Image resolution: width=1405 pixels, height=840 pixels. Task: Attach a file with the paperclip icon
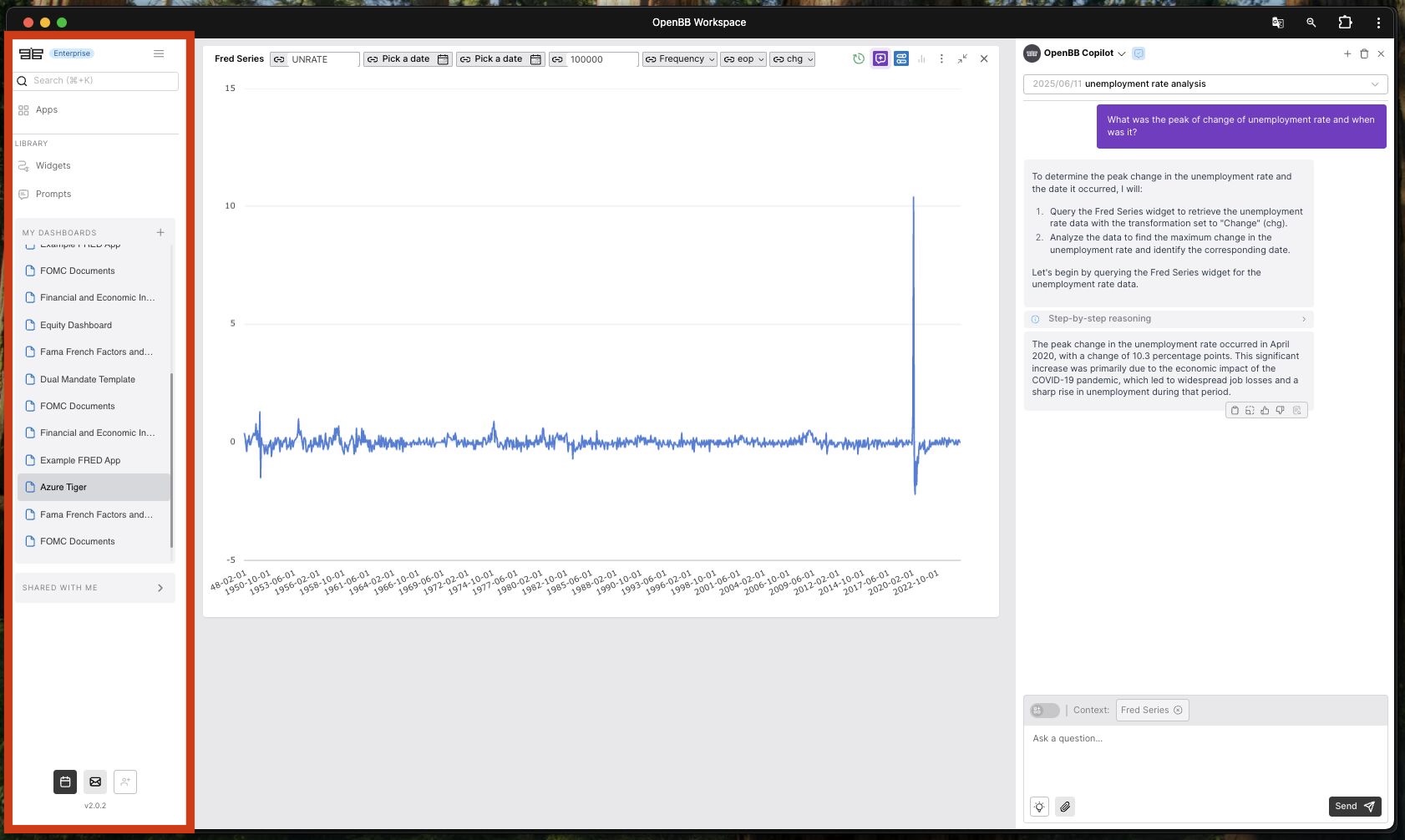pyautogui.click(x=1065, y=807)
